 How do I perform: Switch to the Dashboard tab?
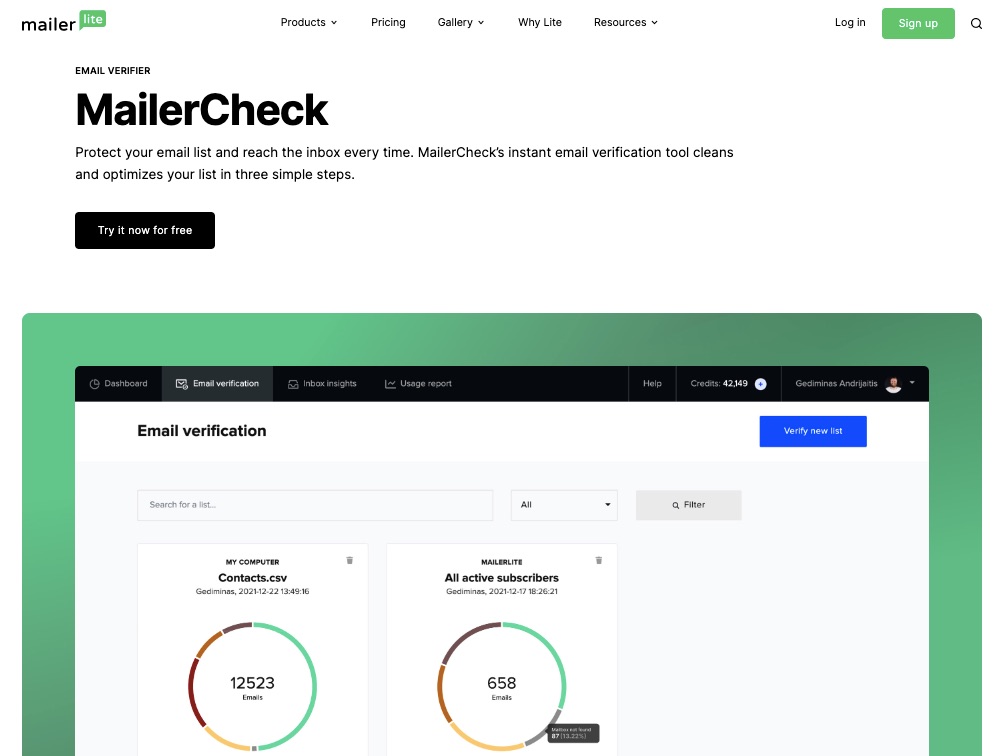[x=118, y=384]
